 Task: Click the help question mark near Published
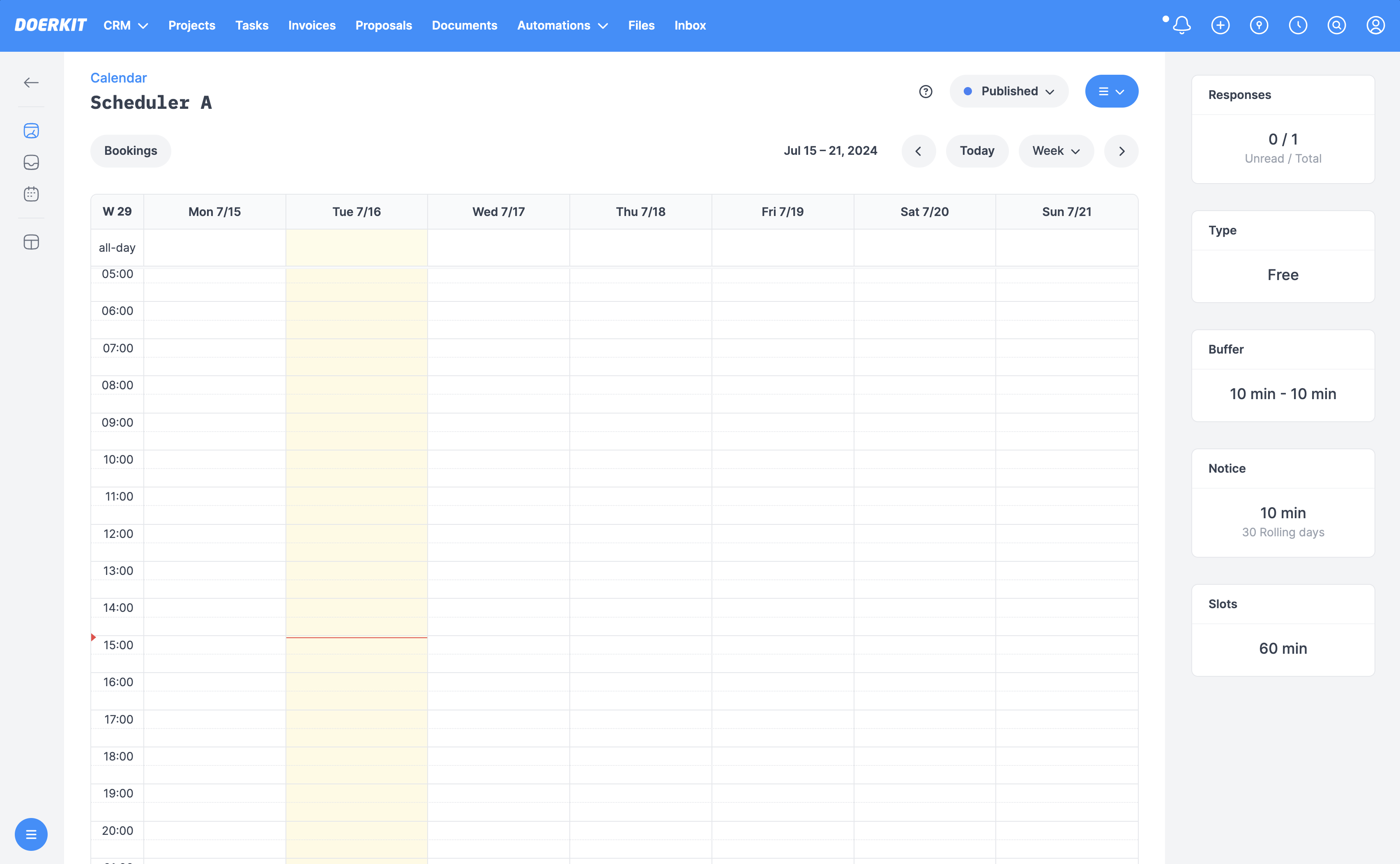tap(926, 92)
